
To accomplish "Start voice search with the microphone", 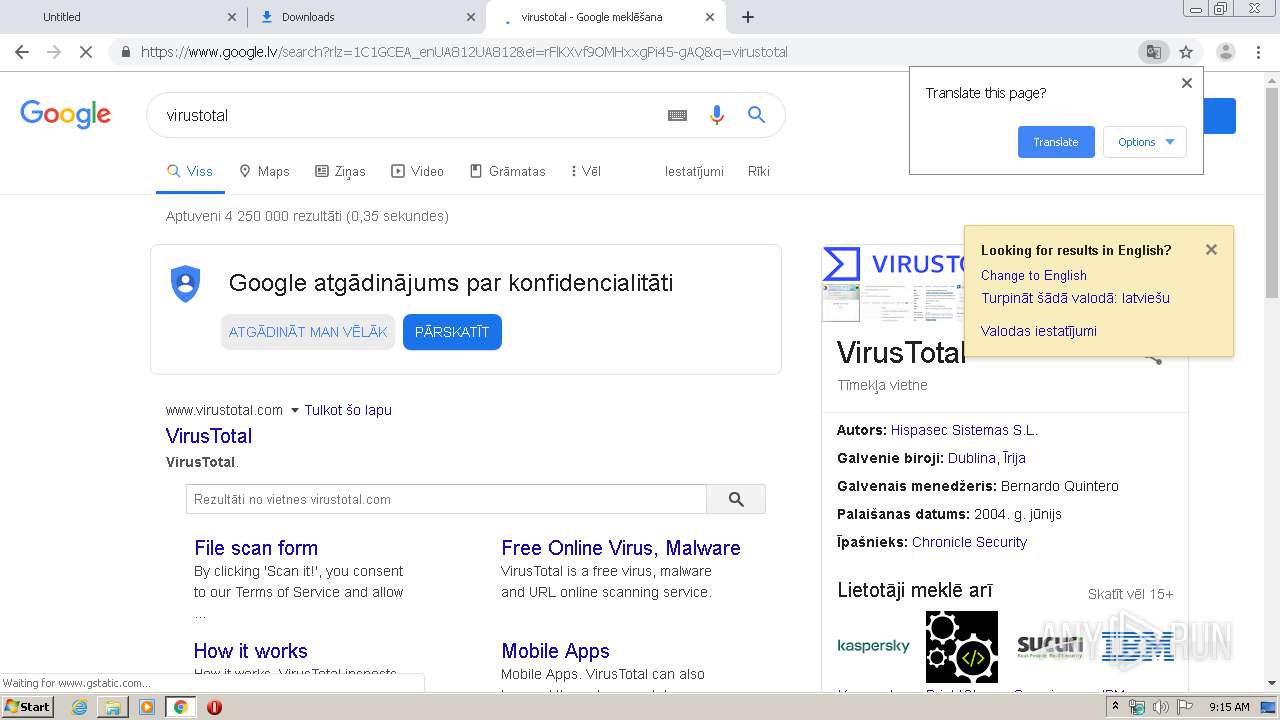I will pos(716,115).
